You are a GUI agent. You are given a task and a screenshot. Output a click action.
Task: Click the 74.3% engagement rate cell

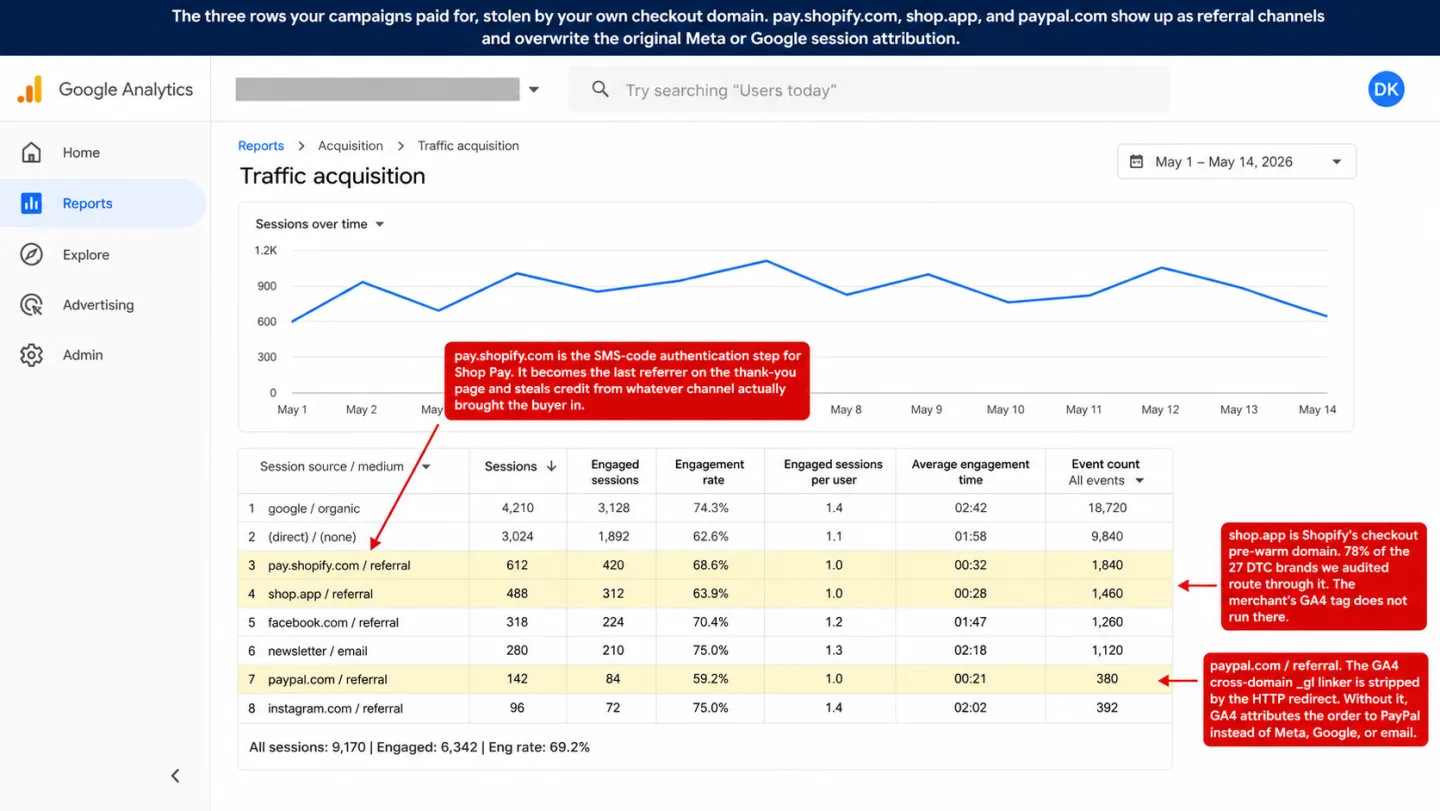click(710, 508)
